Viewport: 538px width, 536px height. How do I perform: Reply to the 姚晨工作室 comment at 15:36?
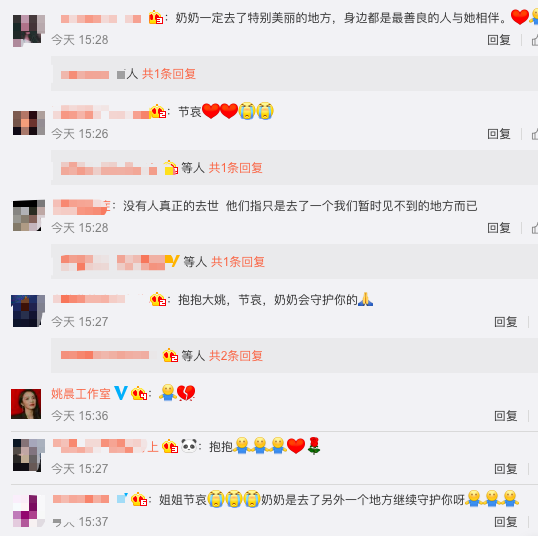[x=506, y=416]
